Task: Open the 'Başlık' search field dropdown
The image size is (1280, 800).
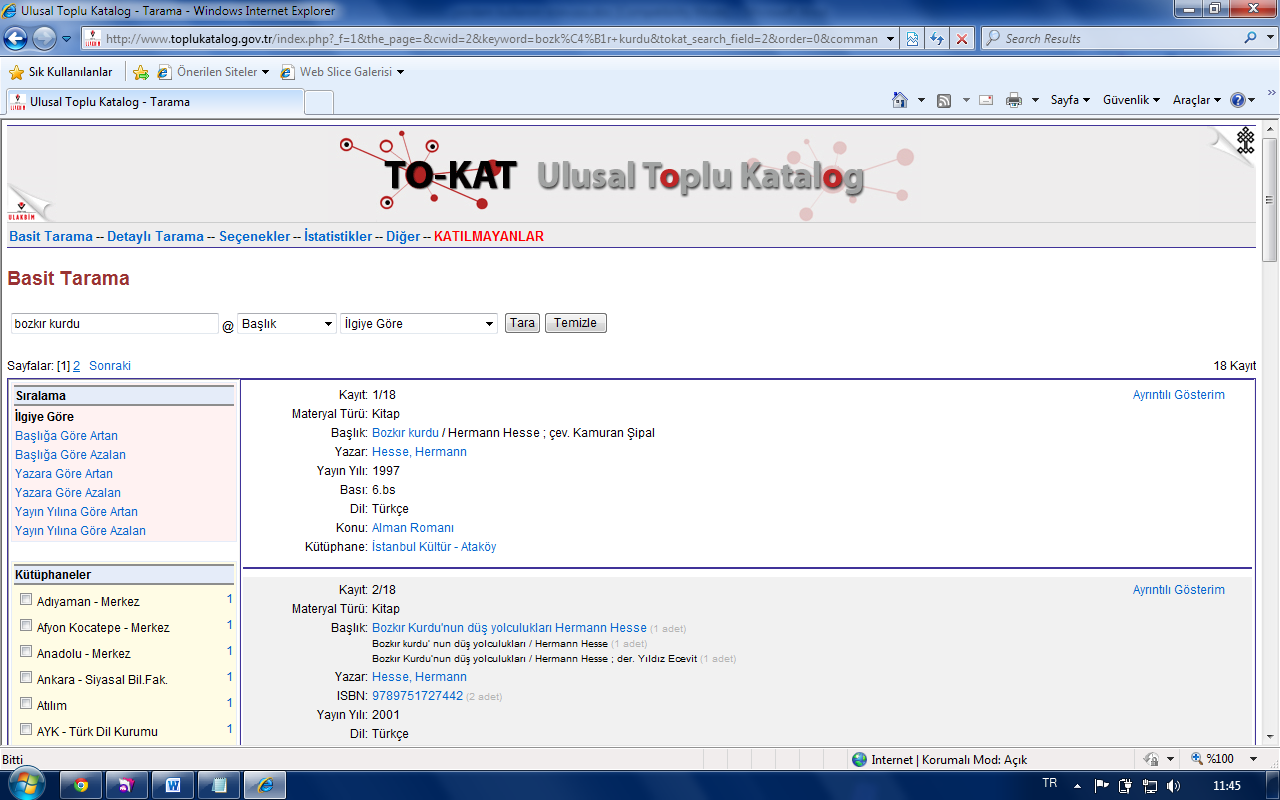Action: coord(287,324)
